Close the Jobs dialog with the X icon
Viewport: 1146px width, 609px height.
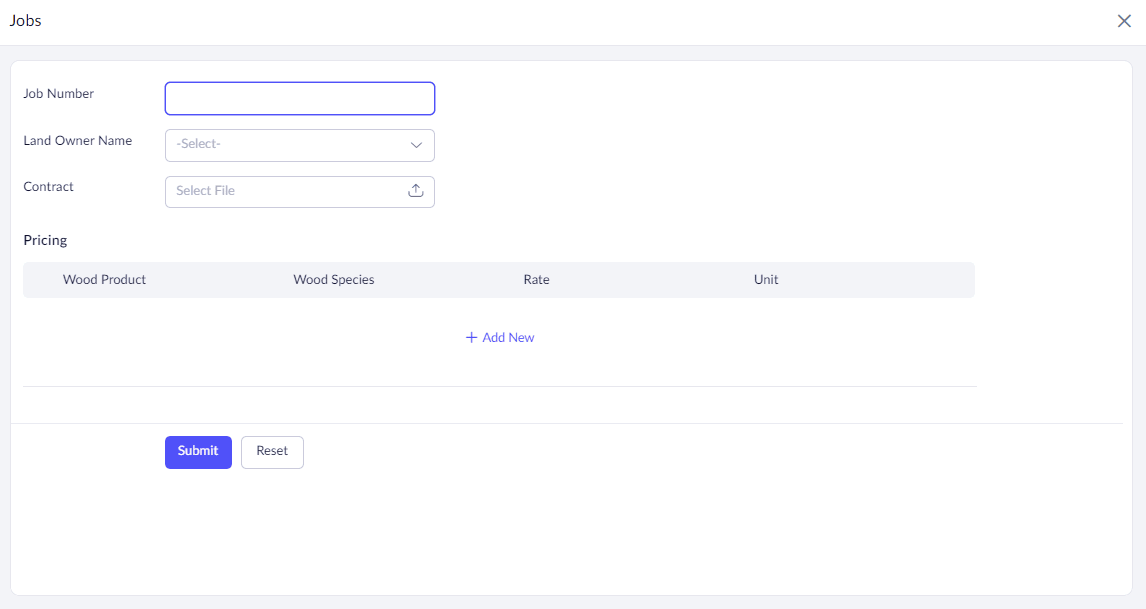click(1124, 21)
